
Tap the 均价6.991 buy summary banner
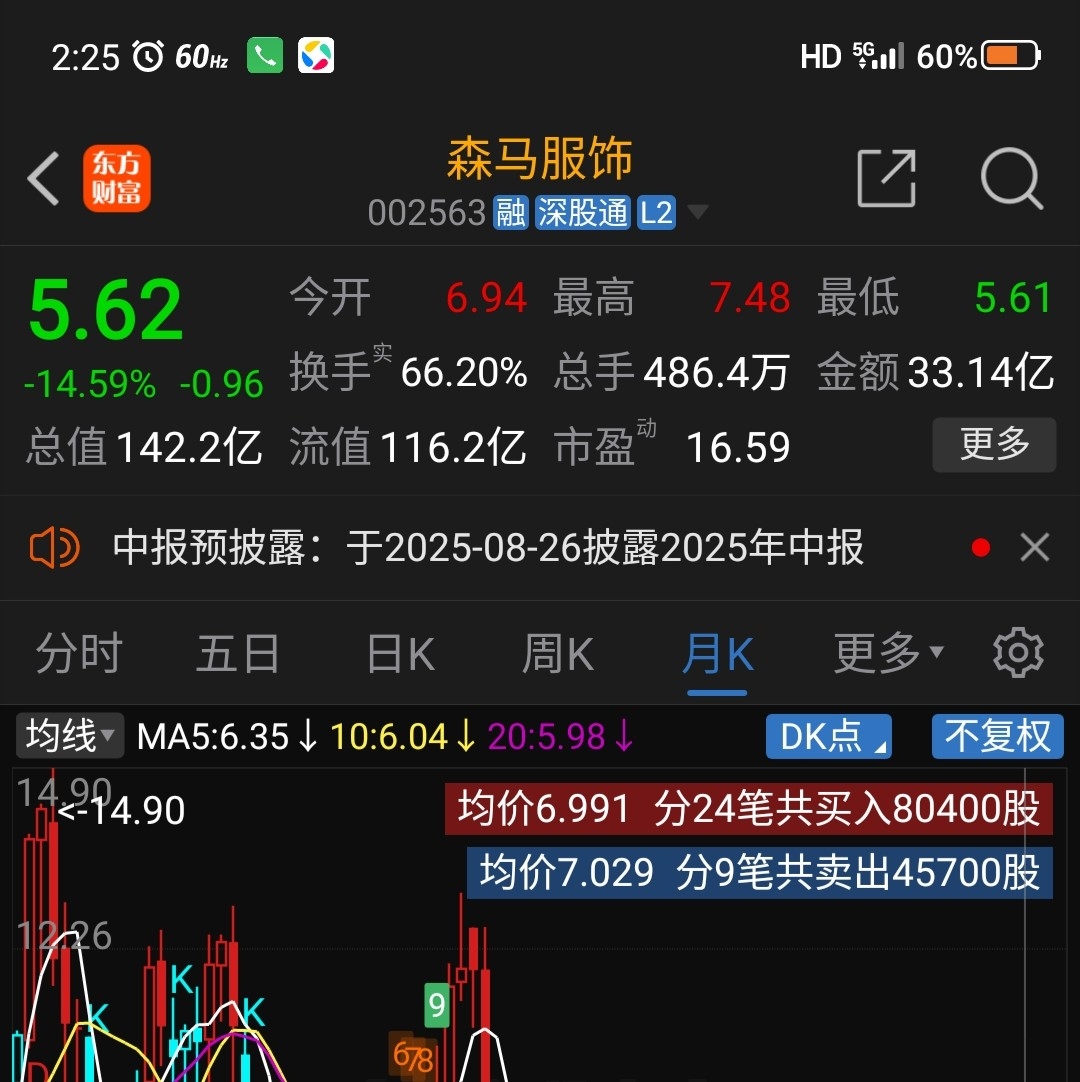coord(749,808)
